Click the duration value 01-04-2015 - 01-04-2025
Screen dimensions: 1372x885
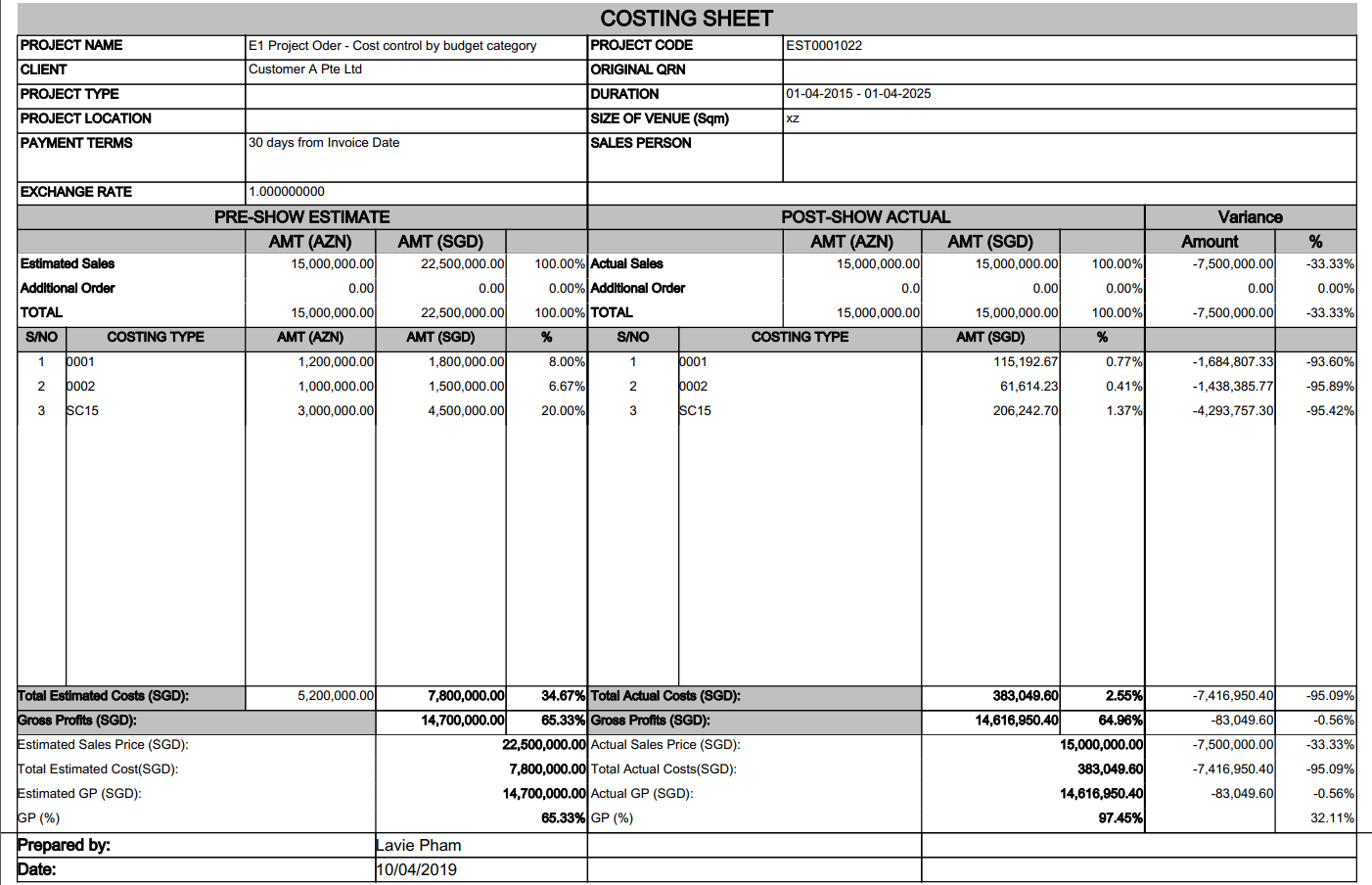[x=858, y=94]
